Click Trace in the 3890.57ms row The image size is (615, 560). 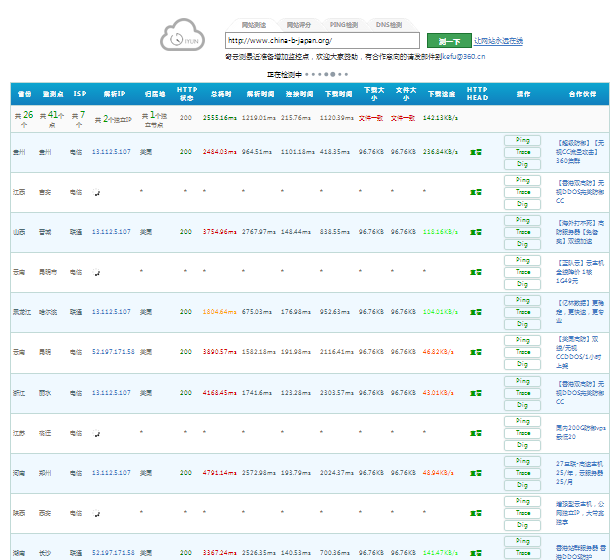point(522,352)
